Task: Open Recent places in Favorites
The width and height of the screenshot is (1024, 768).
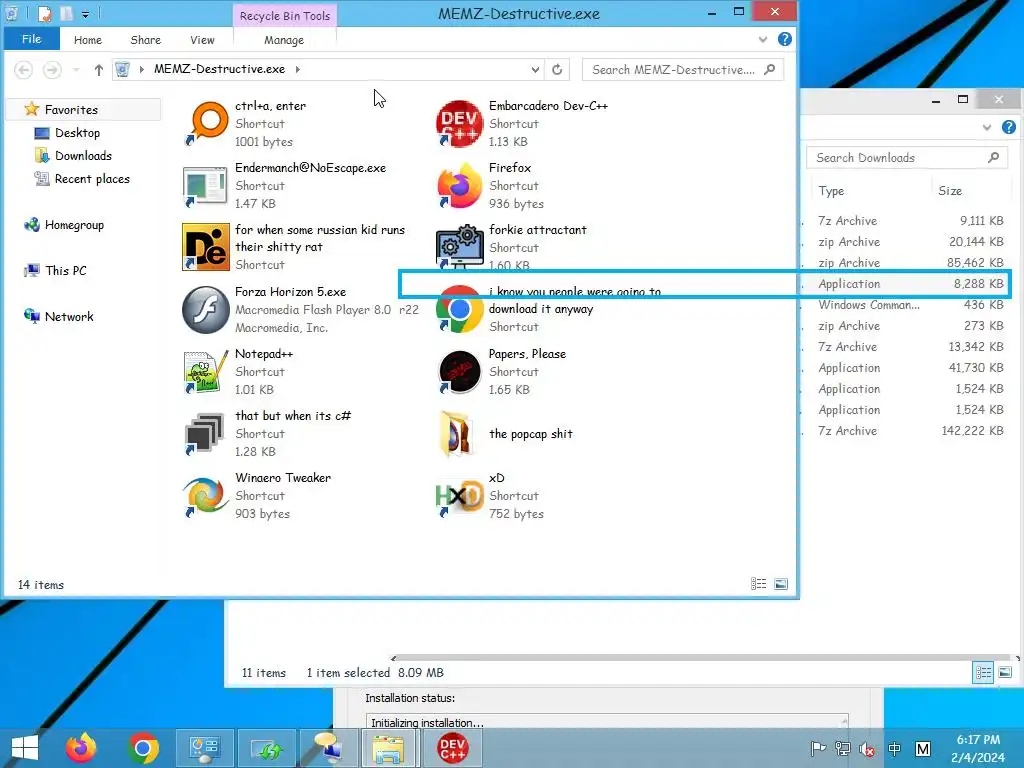Action: tap(92, 179)
